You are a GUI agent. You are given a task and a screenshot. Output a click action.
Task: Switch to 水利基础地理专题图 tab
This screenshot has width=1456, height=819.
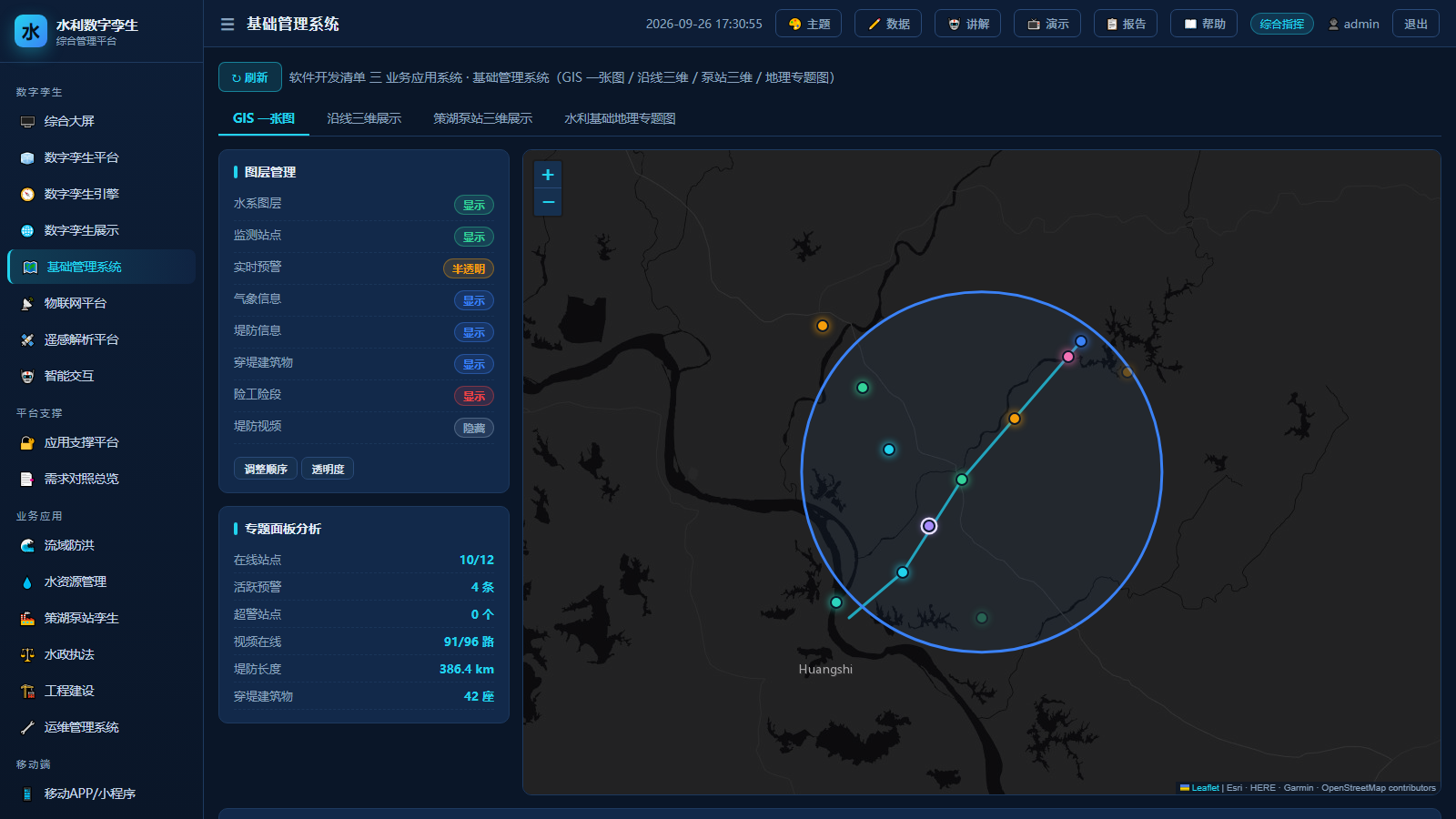(x=620, y=118)
